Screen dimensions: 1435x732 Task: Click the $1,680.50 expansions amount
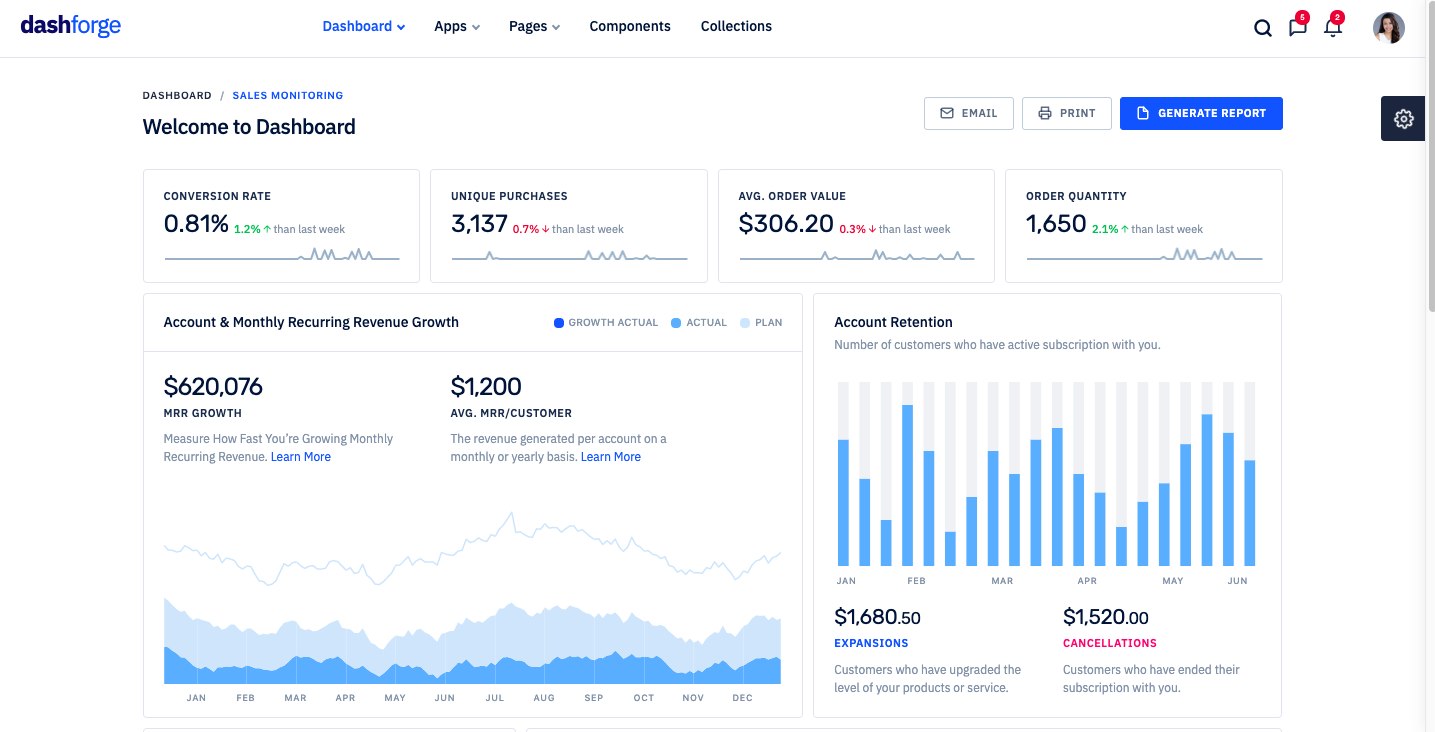[x=877, y=617]
